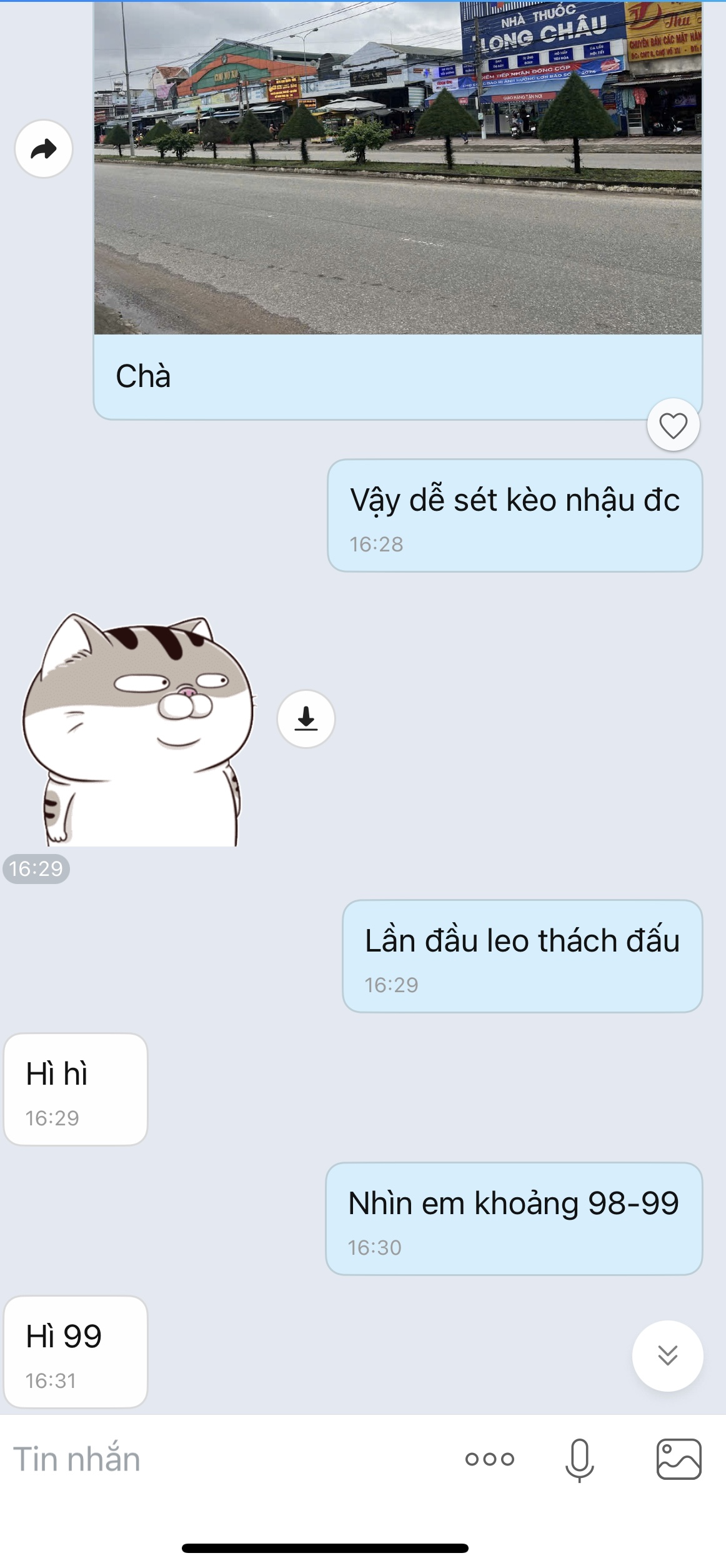Tap the 16:29 timestamp under the sticker
726x1568 pixels.
click(36, 868)
